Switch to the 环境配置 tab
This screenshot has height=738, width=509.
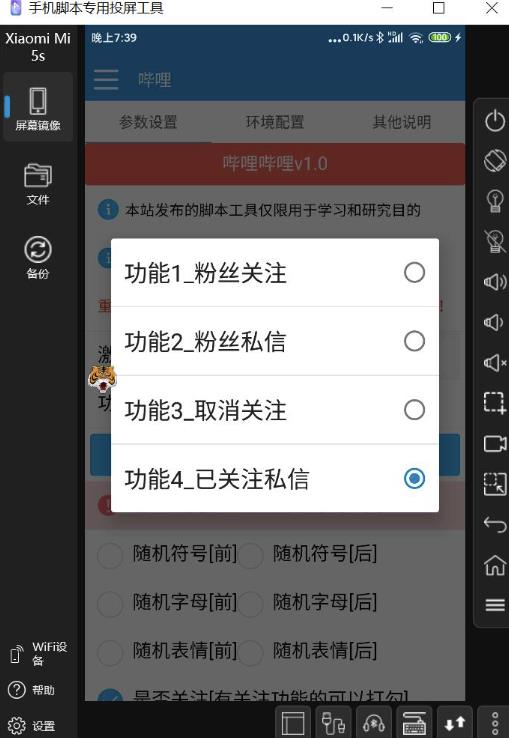click(x=275, y=122)
